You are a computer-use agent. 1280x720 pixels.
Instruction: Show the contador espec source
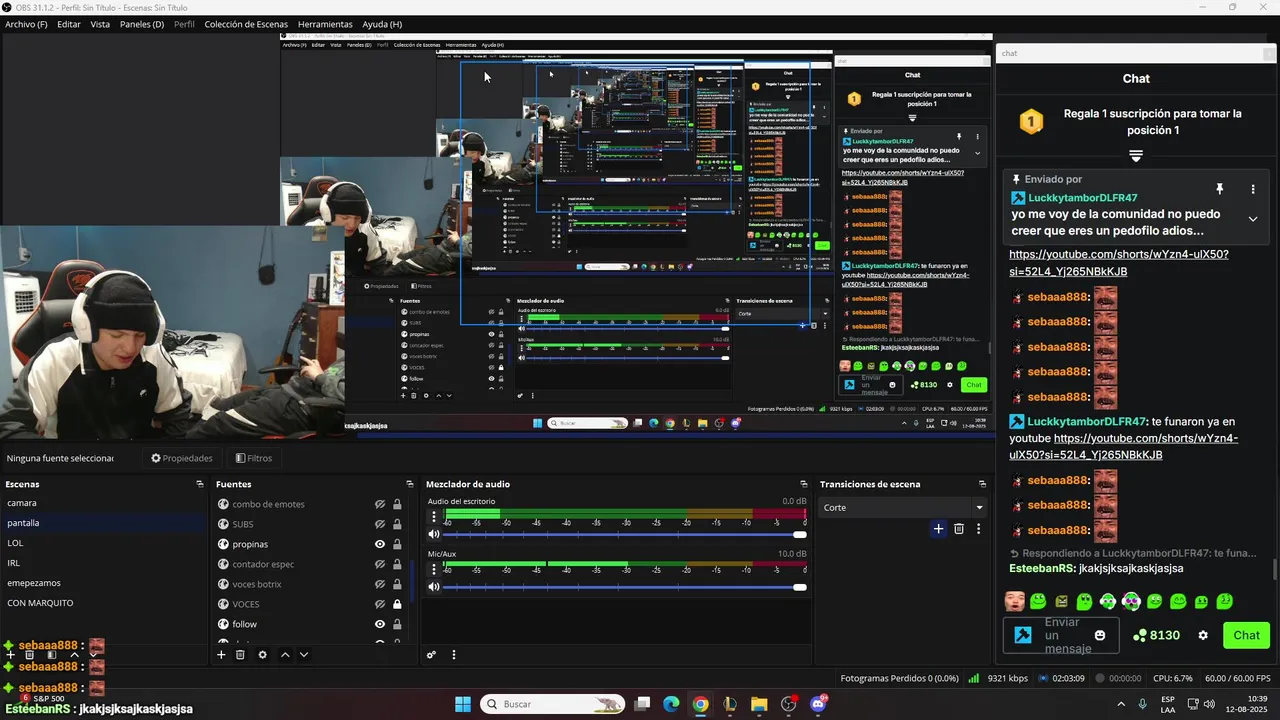380,564
